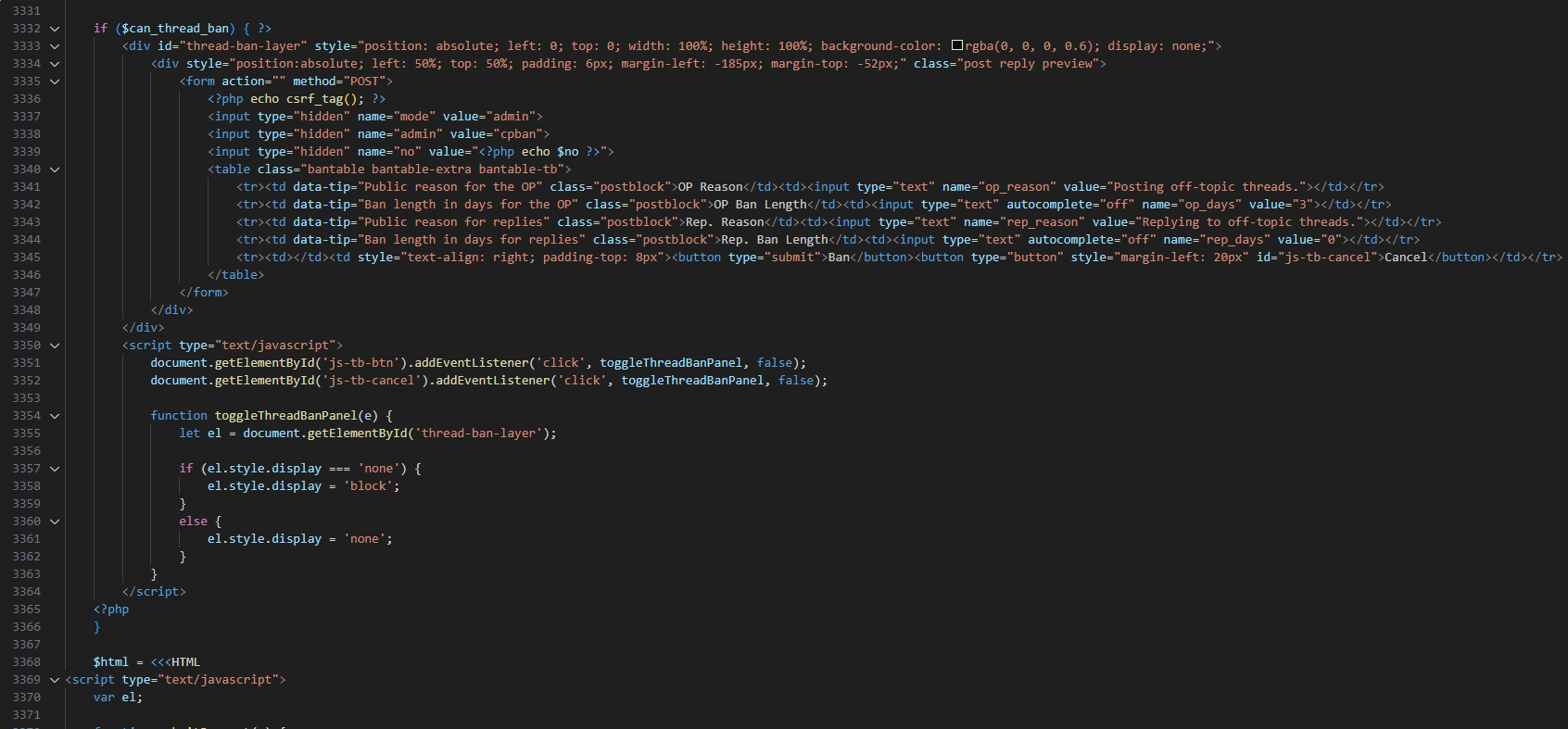Click the Cancel button text on line 3345
The height and width of the screenshot is (729, 1568).
[1406, 258]
